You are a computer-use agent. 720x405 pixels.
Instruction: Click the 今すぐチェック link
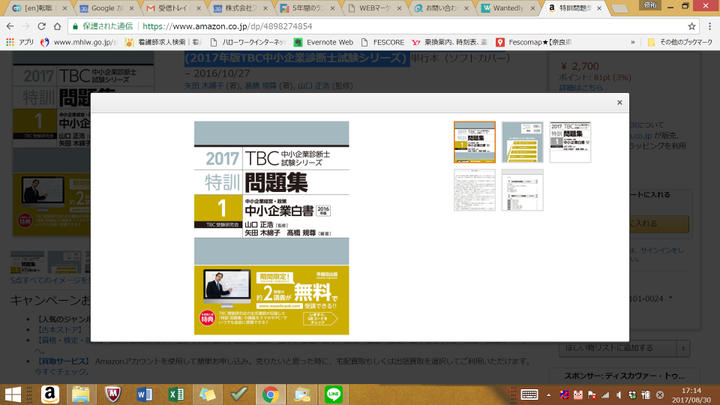61,371
